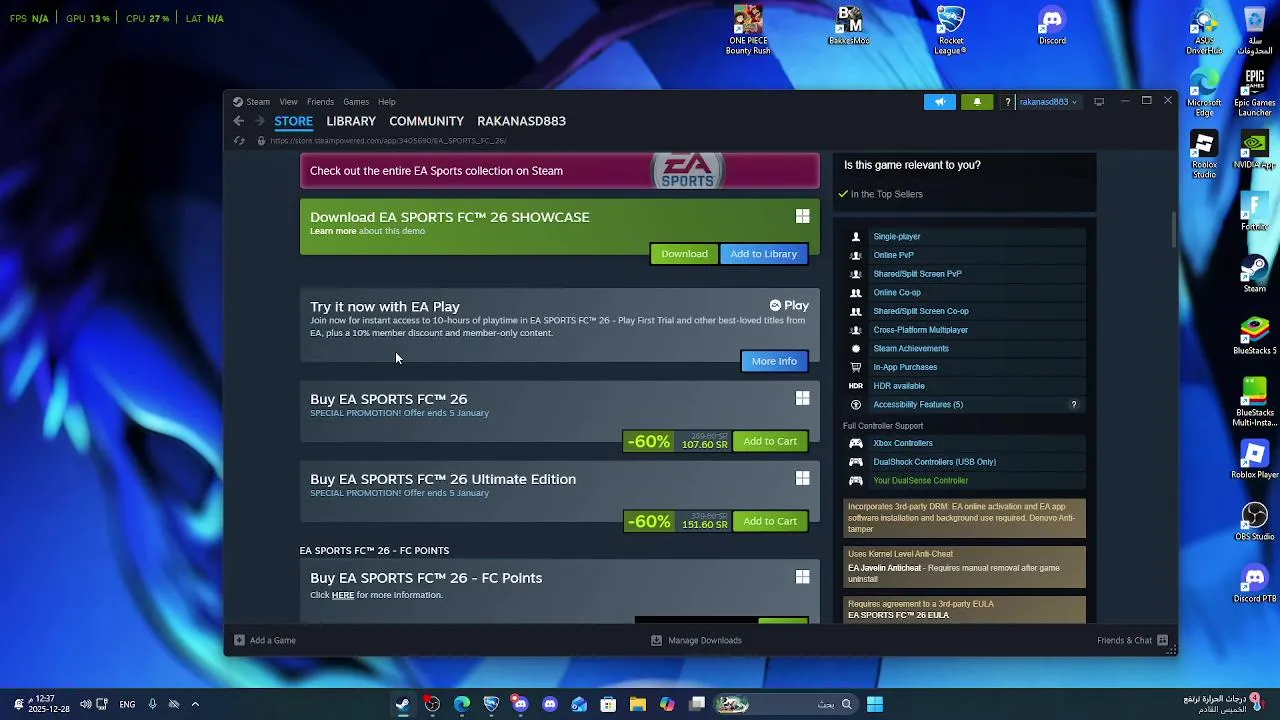
Task: Open the Help menu
Action: click(x=387, y=102)
